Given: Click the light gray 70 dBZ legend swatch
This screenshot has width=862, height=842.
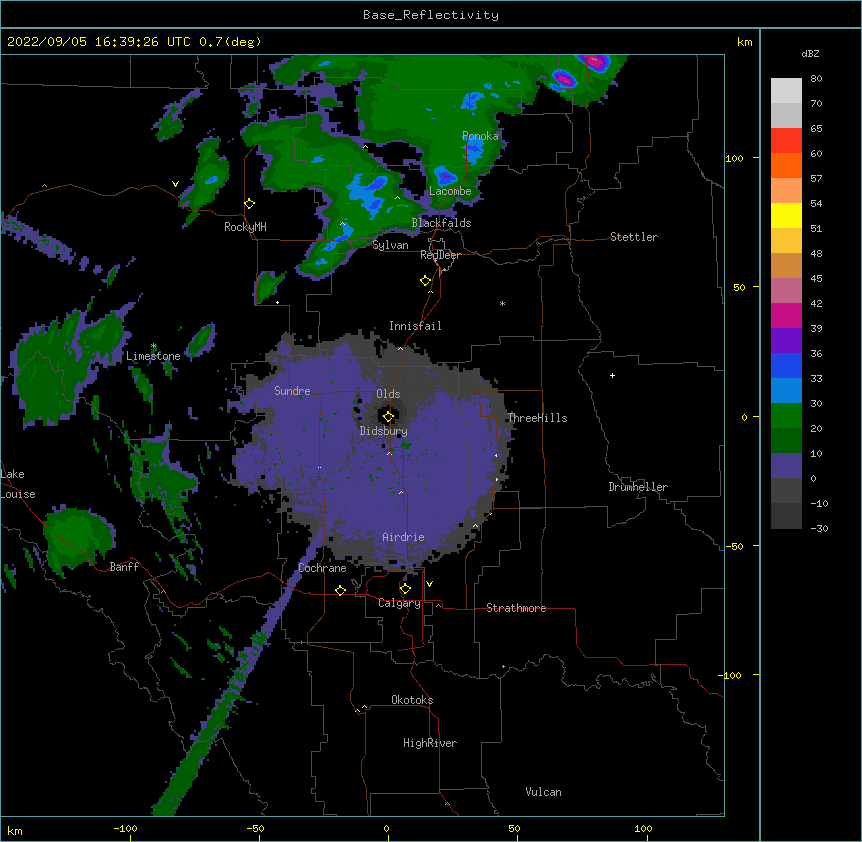Looking at the screenshot, I should pyautogui.click(x=786, y=91).
